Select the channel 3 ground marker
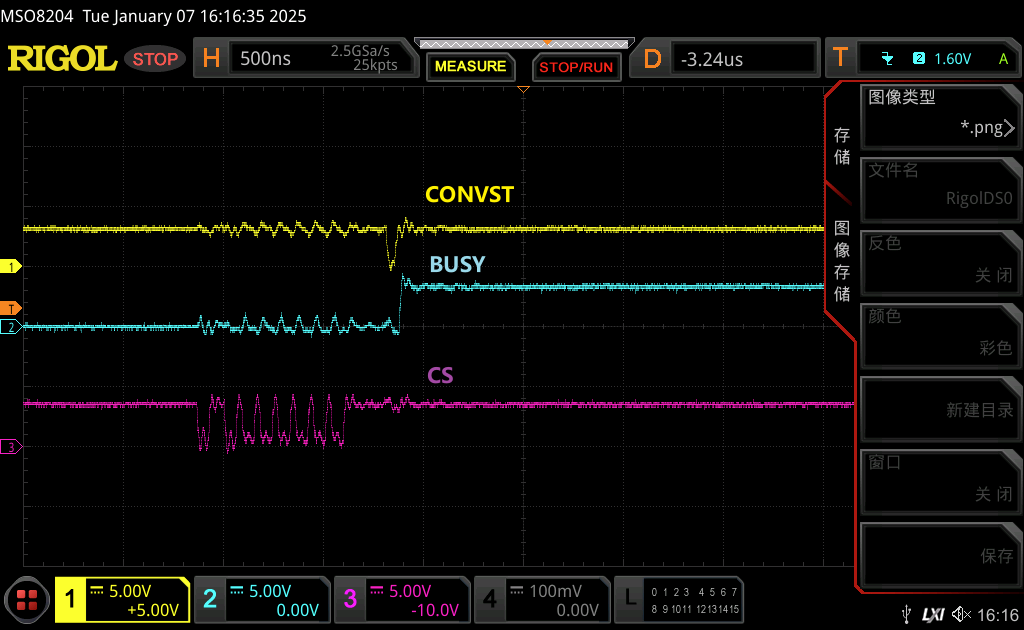This screenshot has height=630, width=1024. (10, 447)
